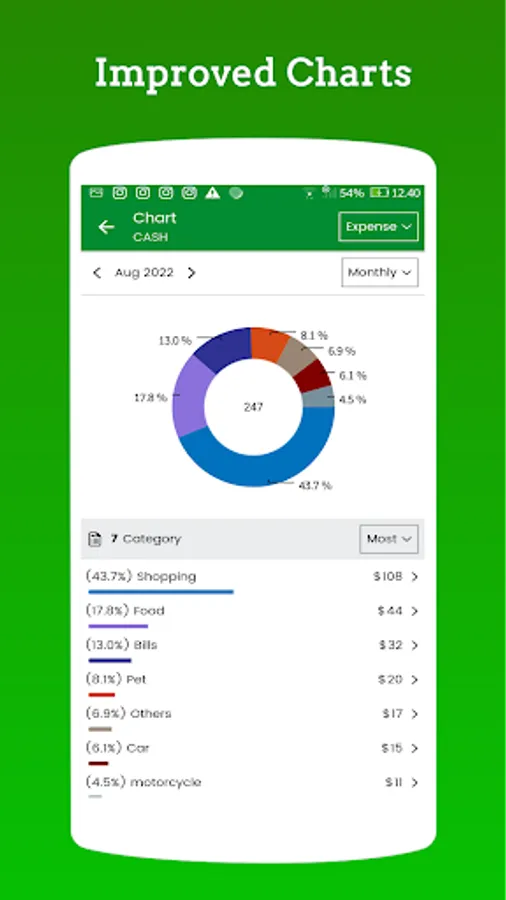The image size is (506, 900).
Task: Select the (8.1%) Pet row label
Action: [x=116, y=680]
